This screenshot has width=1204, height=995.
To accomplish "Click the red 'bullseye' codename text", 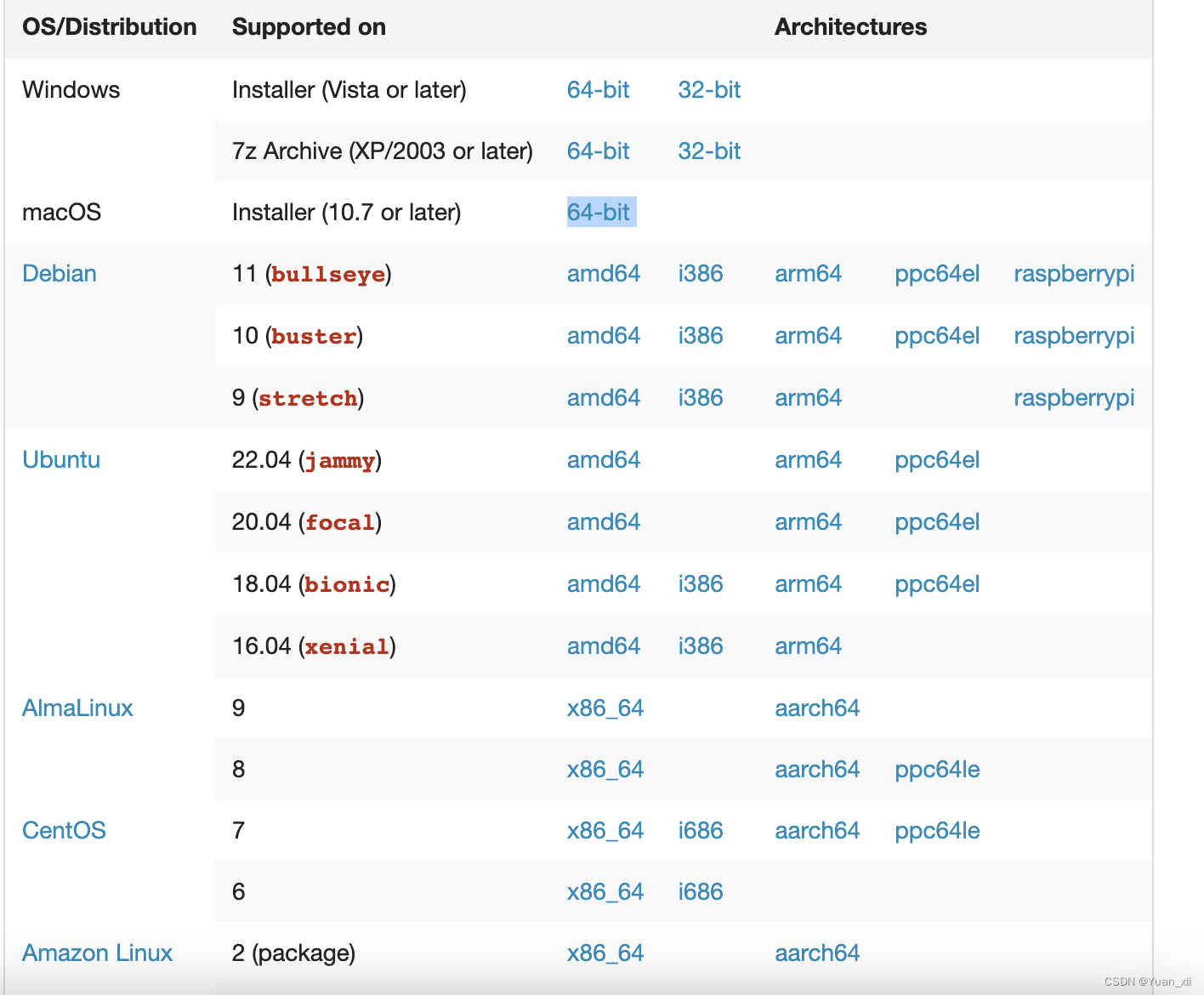I will 328,275.
